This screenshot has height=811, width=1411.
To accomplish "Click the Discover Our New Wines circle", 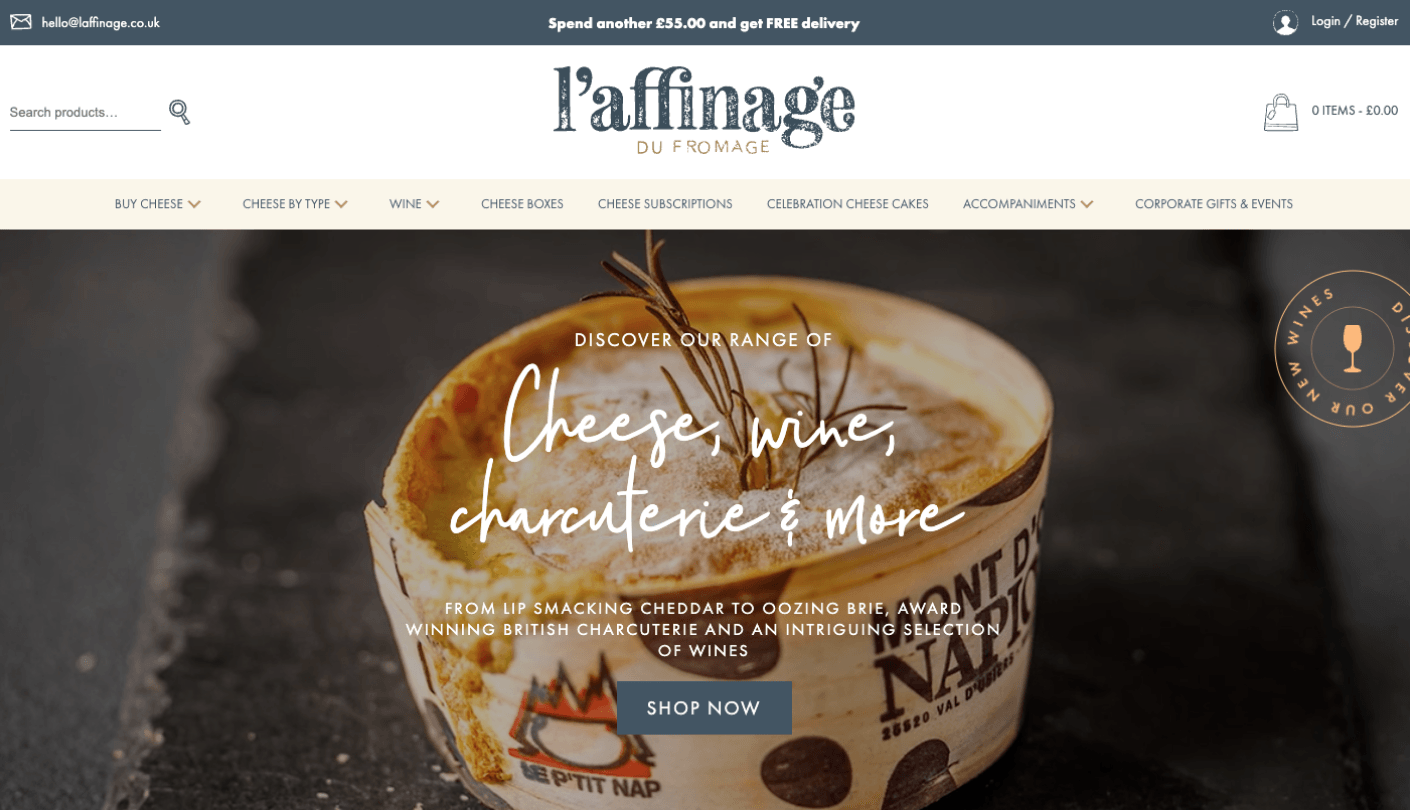I will click(1345, 349).
